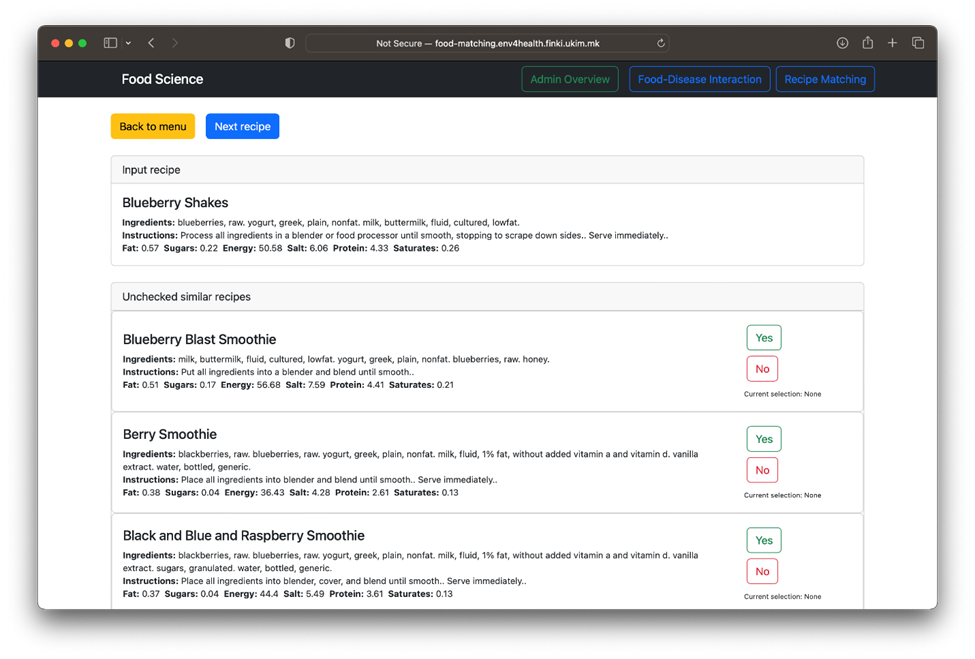
Task: Go back with the browser back arrow
Action: 151,43
